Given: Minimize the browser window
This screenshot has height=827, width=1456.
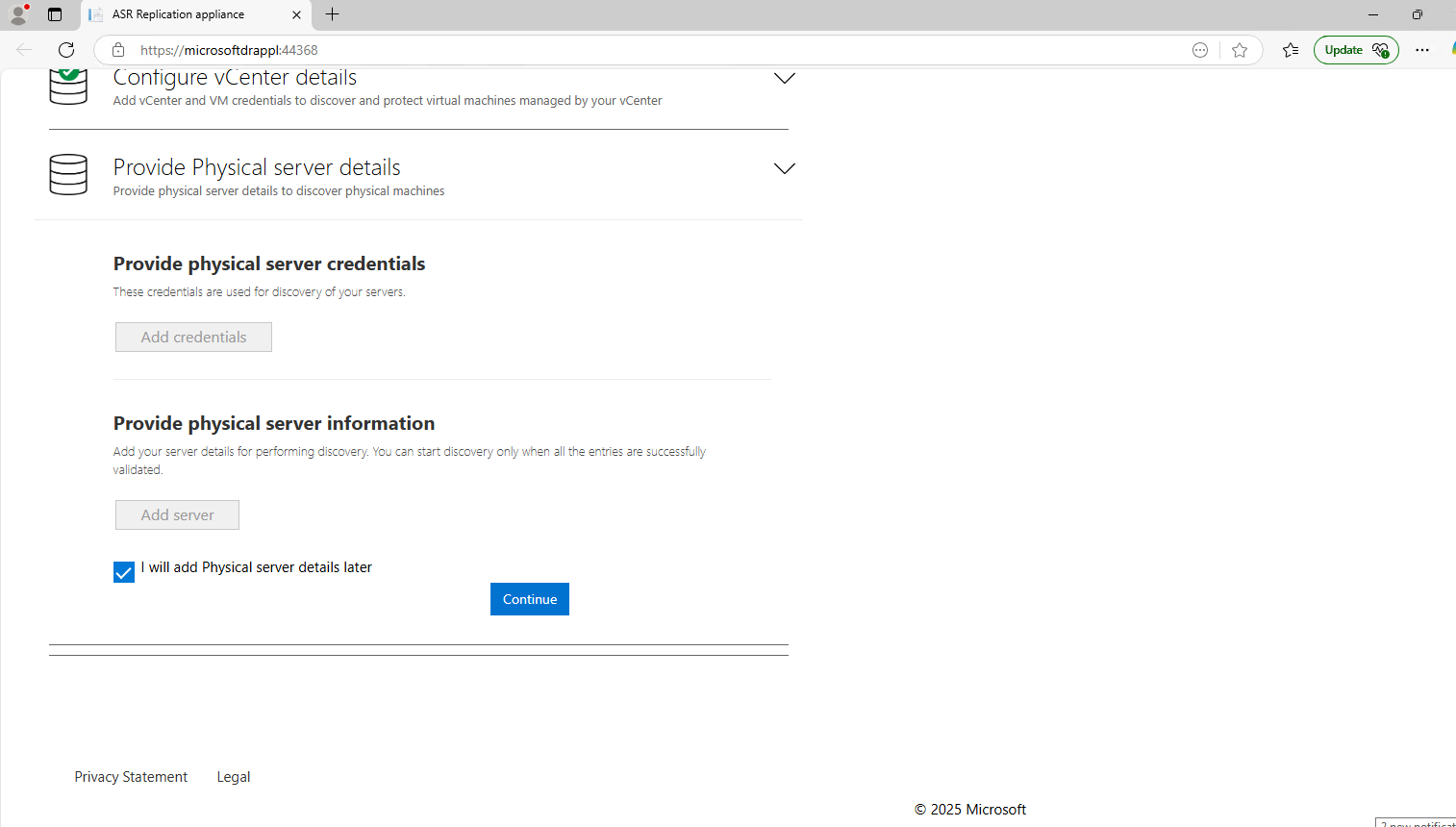Looking at the screenshot, I should point(1373,14).
